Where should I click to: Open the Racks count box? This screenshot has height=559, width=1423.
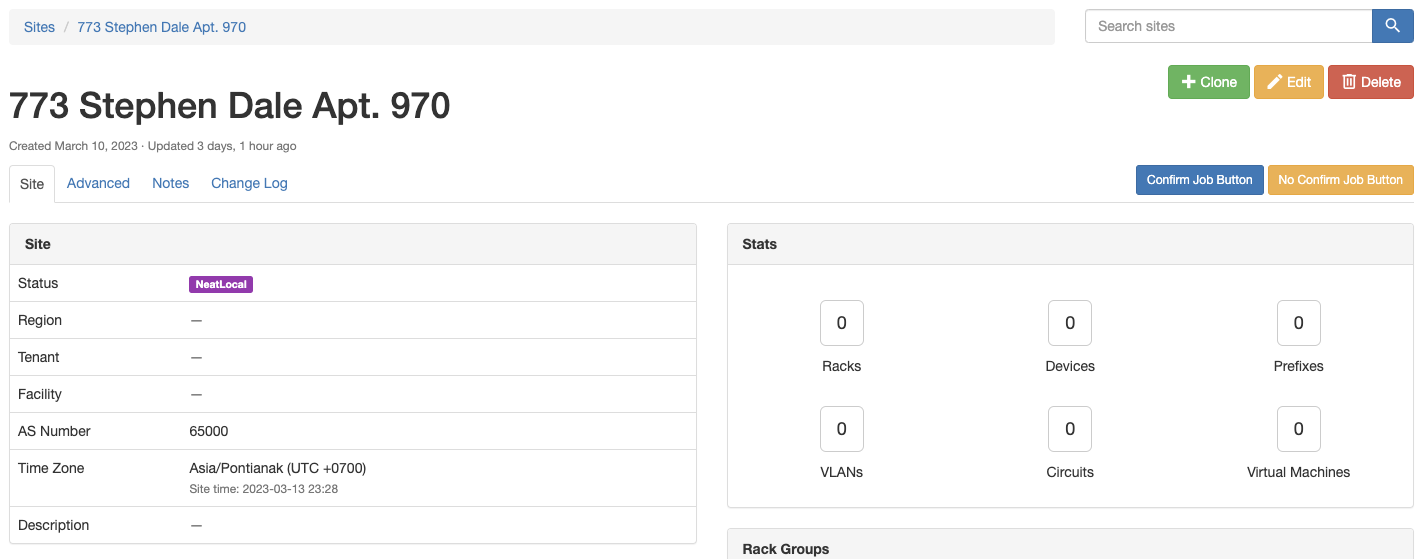pos(841,323)
